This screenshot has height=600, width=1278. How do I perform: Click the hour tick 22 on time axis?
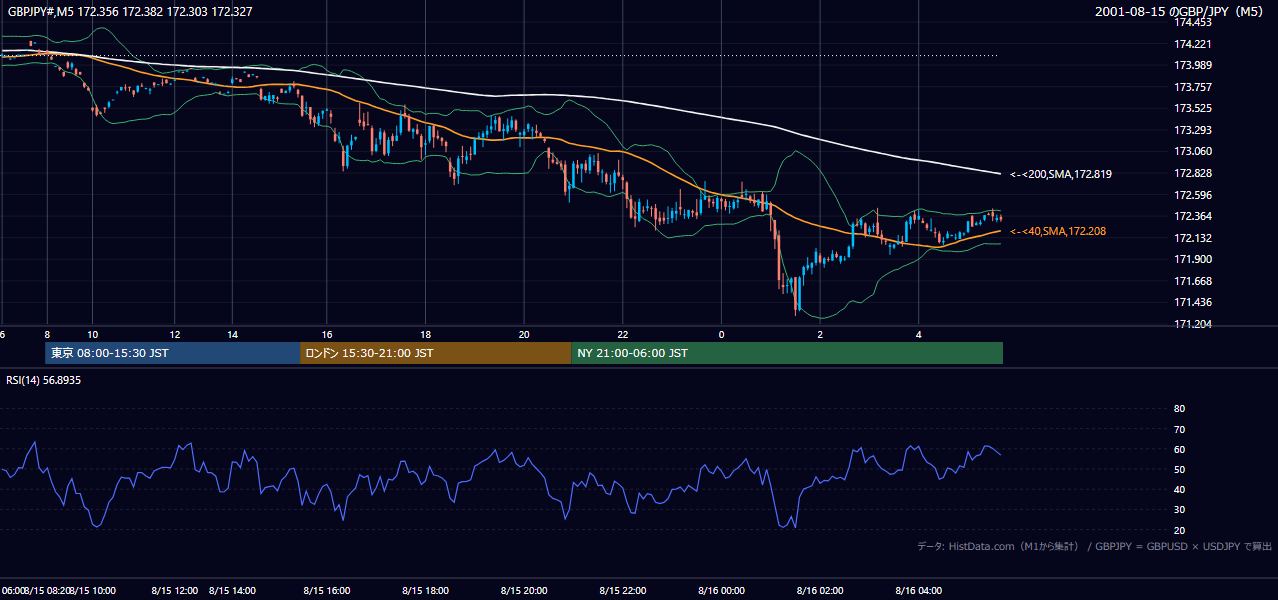tap(622, 334)
